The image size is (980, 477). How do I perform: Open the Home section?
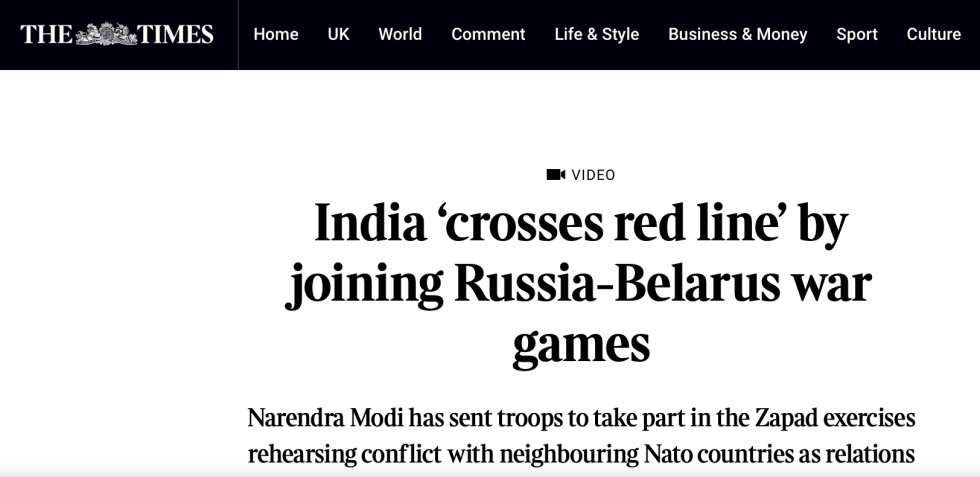click(x=276, y=34)
